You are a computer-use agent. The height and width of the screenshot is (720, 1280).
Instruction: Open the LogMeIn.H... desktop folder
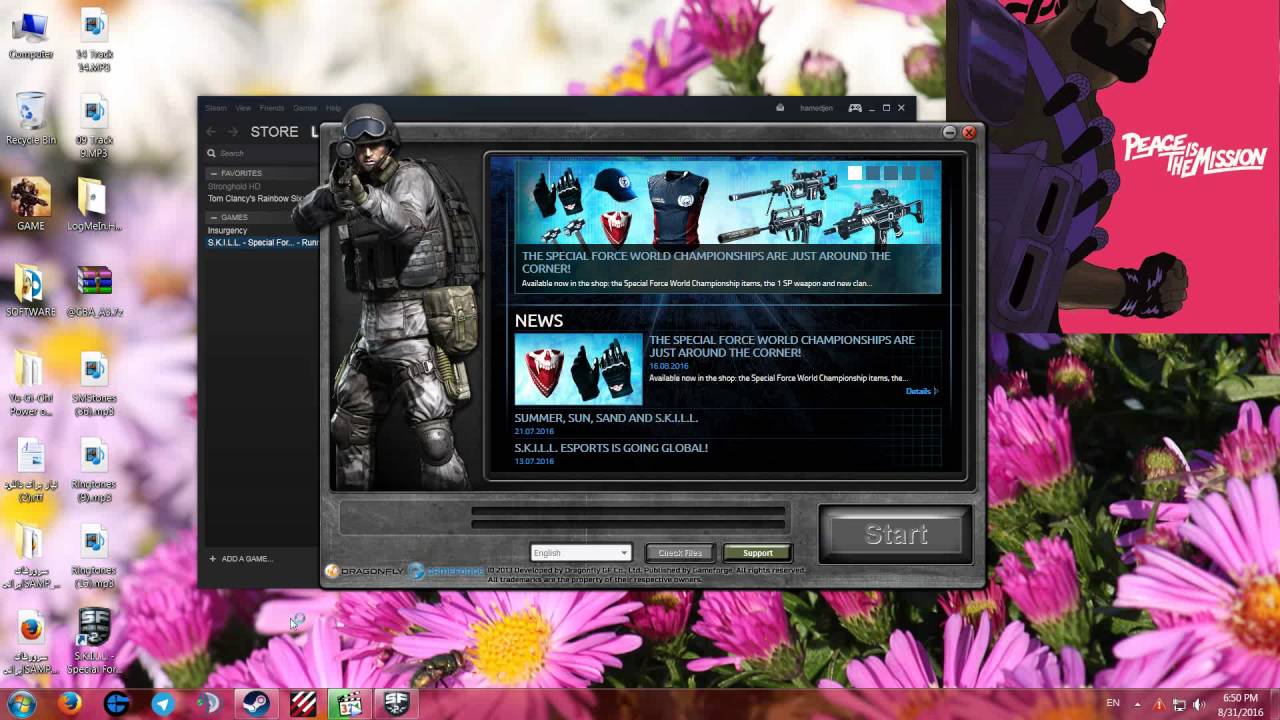pos(94,205)
